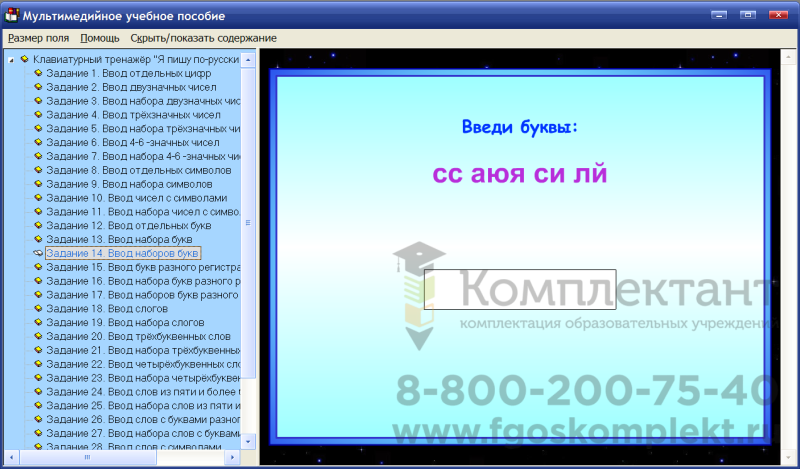Click the open-book icon beside Задание 14

(38, 253)
